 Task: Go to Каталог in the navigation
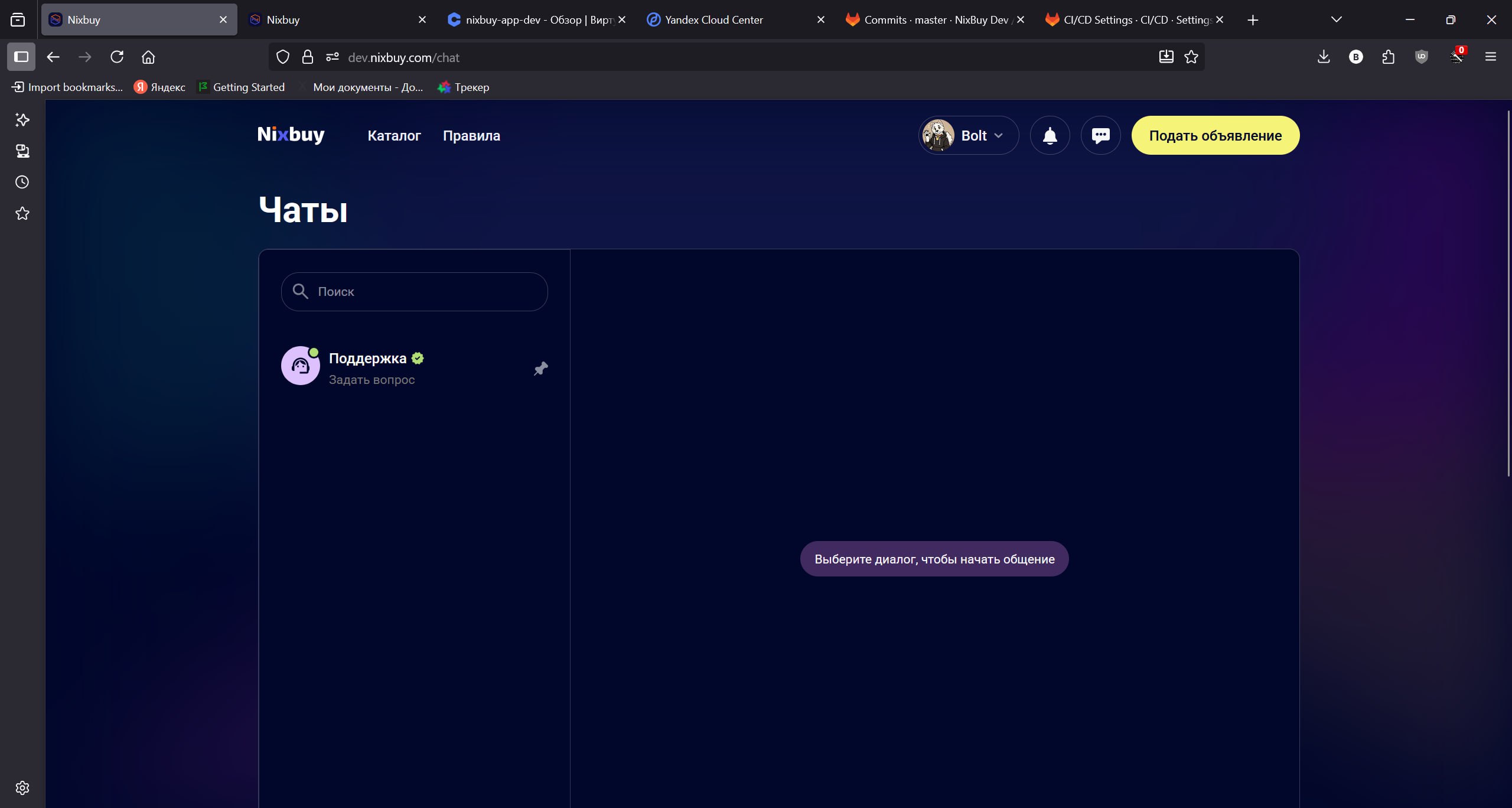394,136
